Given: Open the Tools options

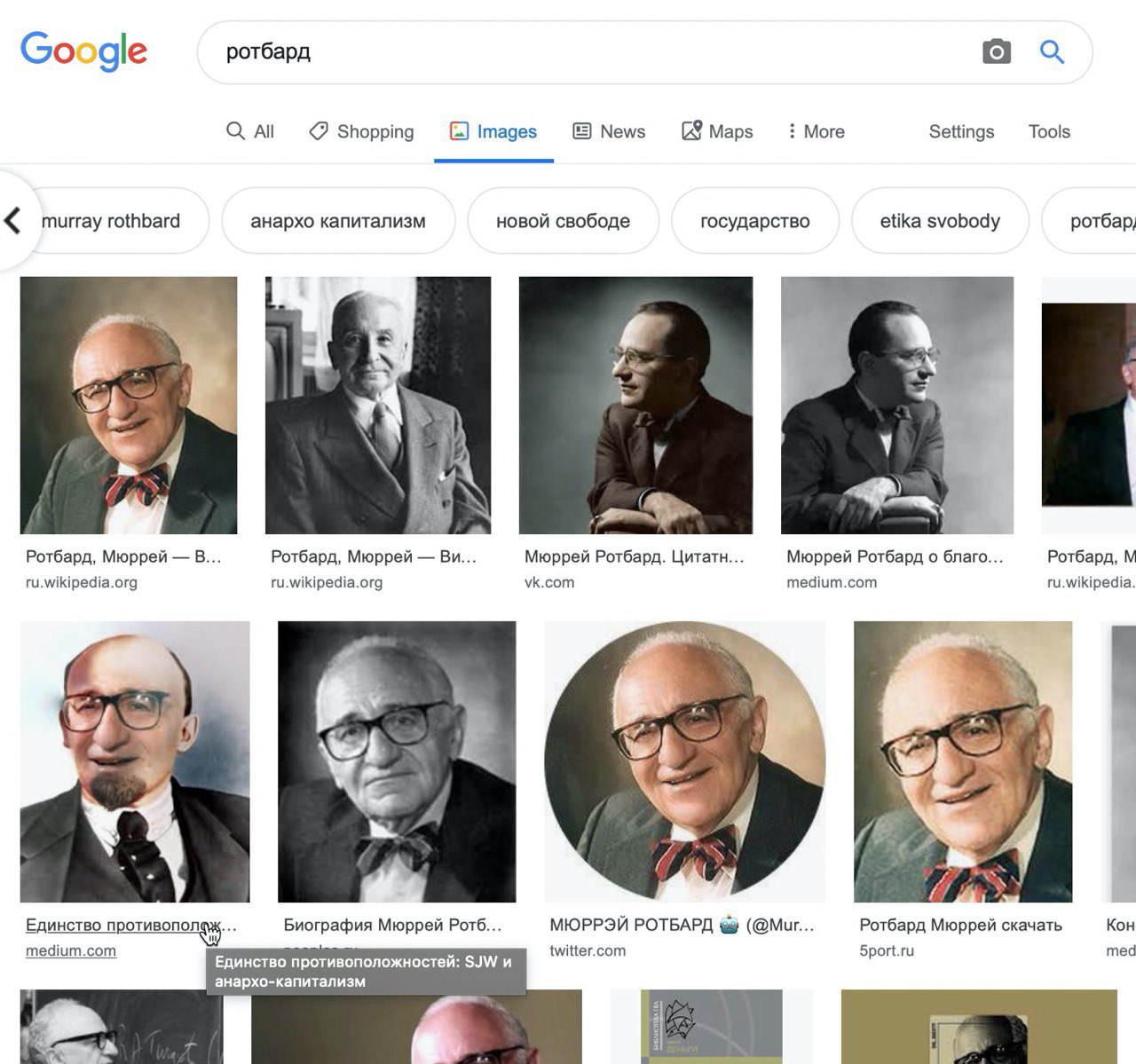Looking at the screenshot, I should tap(1049, 131).
